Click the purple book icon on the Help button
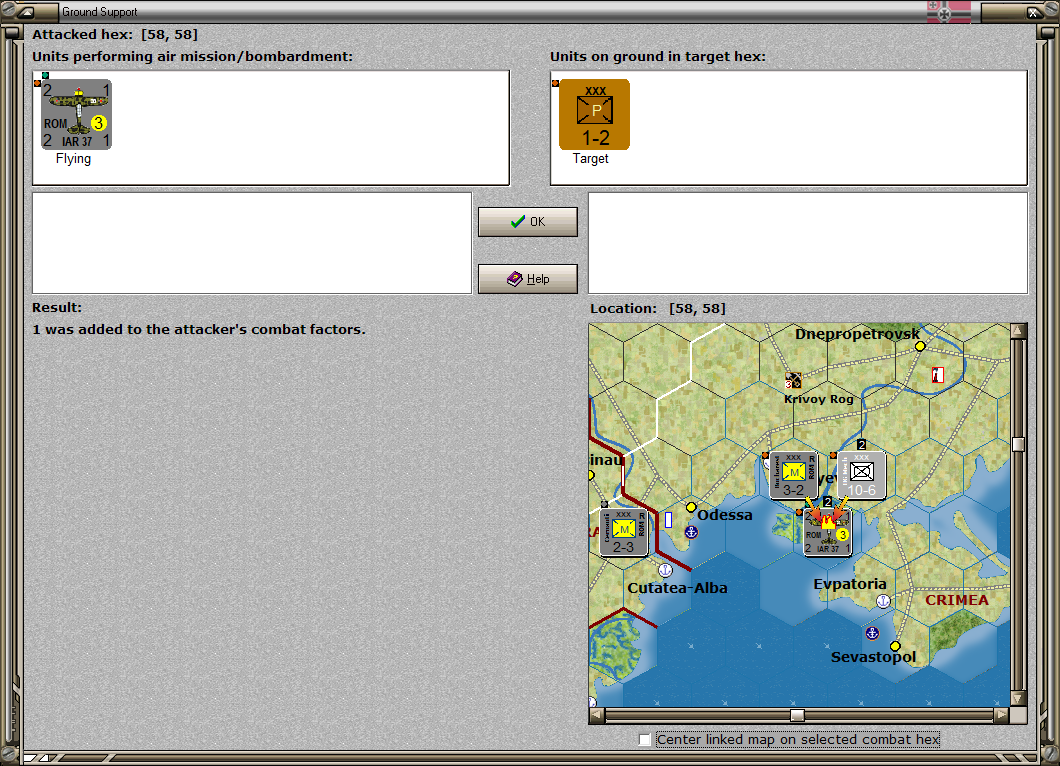This screenshot has height=766, width=1060. (514, 279)
